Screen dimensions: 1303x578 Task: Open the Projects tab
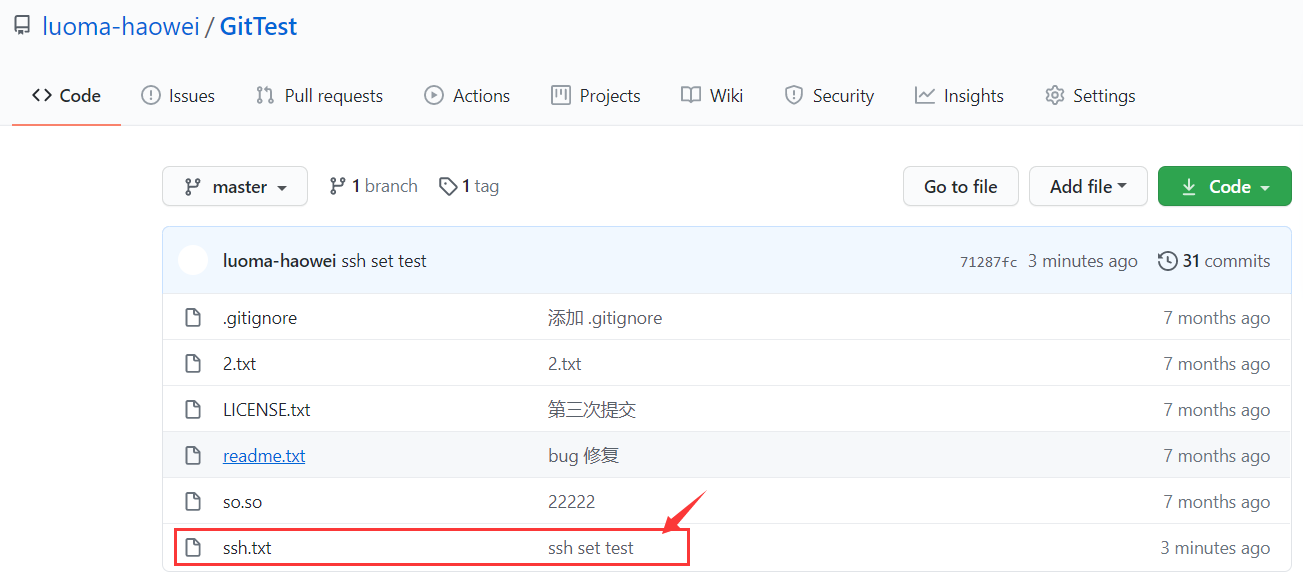click(x=596, y=96)
